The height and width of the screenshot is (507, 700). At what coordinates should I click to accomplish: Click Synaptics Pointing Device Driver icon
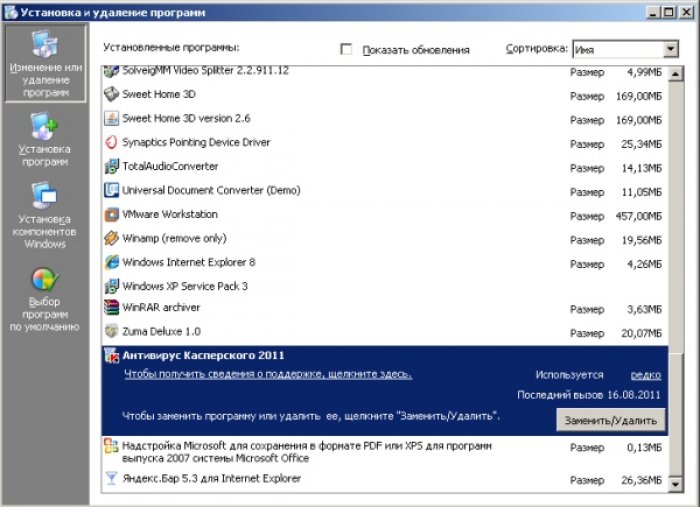pos(111,142)
